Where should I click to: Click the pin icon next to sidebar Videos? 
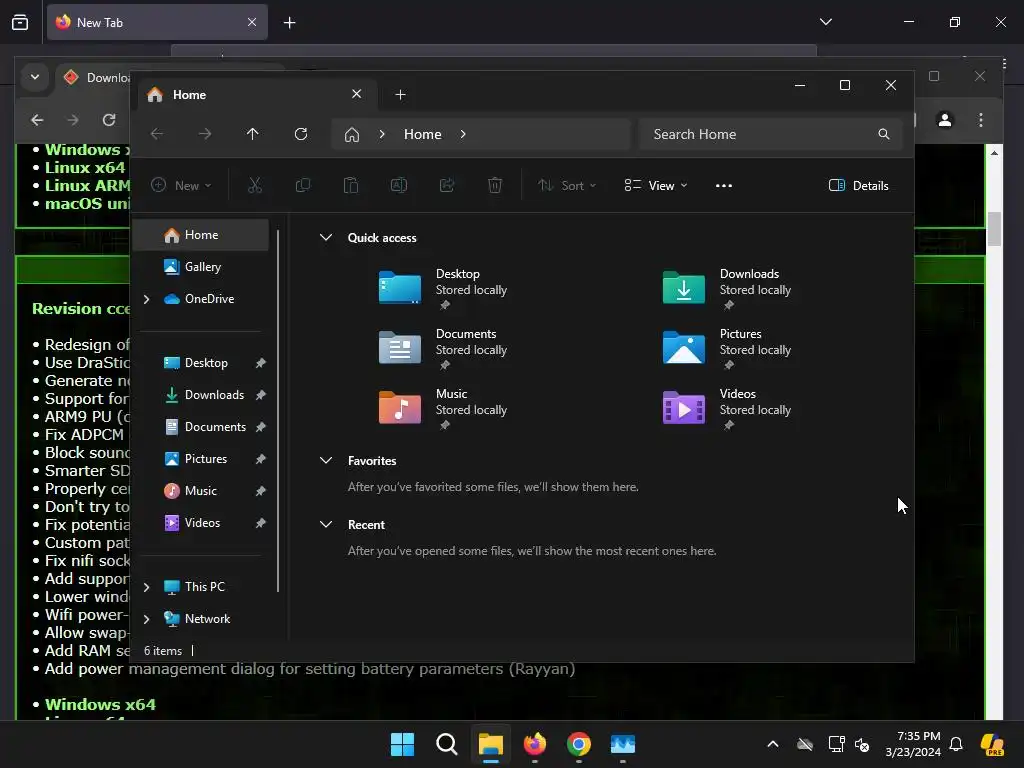click(x=261, y=523)
